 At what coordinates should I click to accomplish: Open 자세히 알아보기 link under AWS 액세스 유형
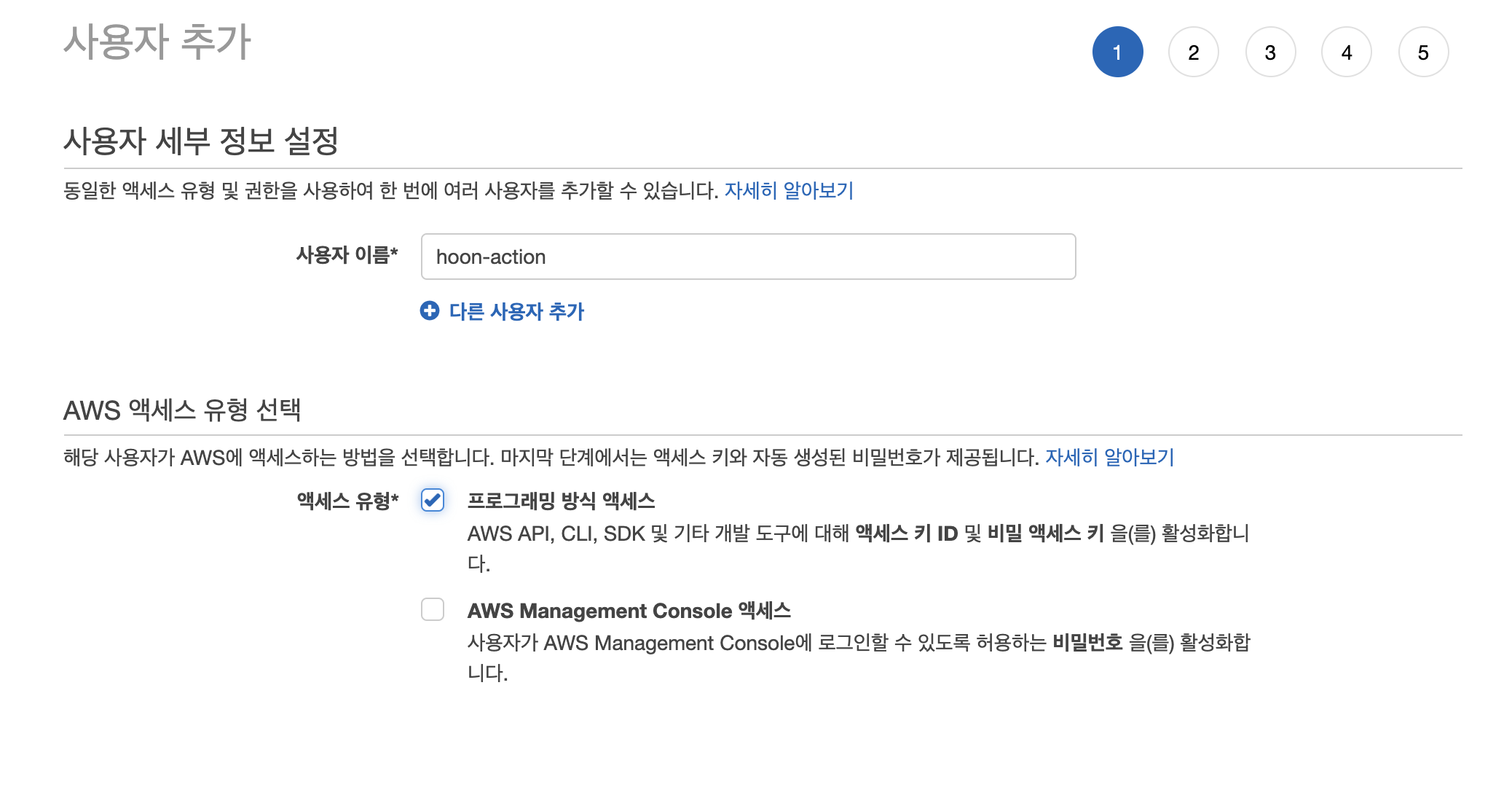[x=1109, y=458]
